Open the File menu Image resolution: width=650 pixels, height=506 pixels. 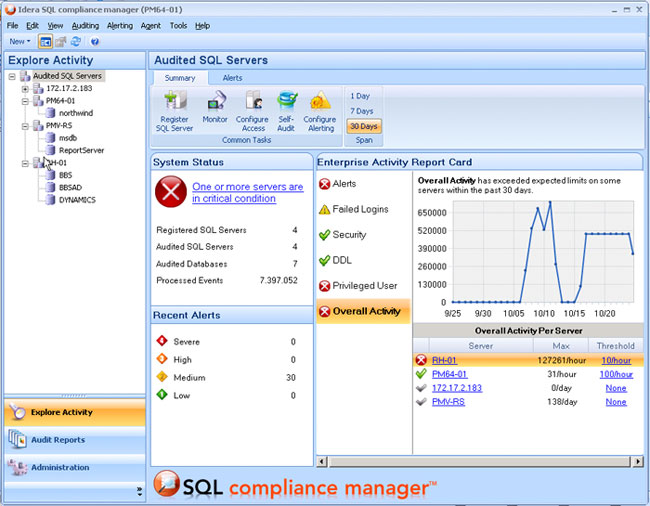coord(12,26)
